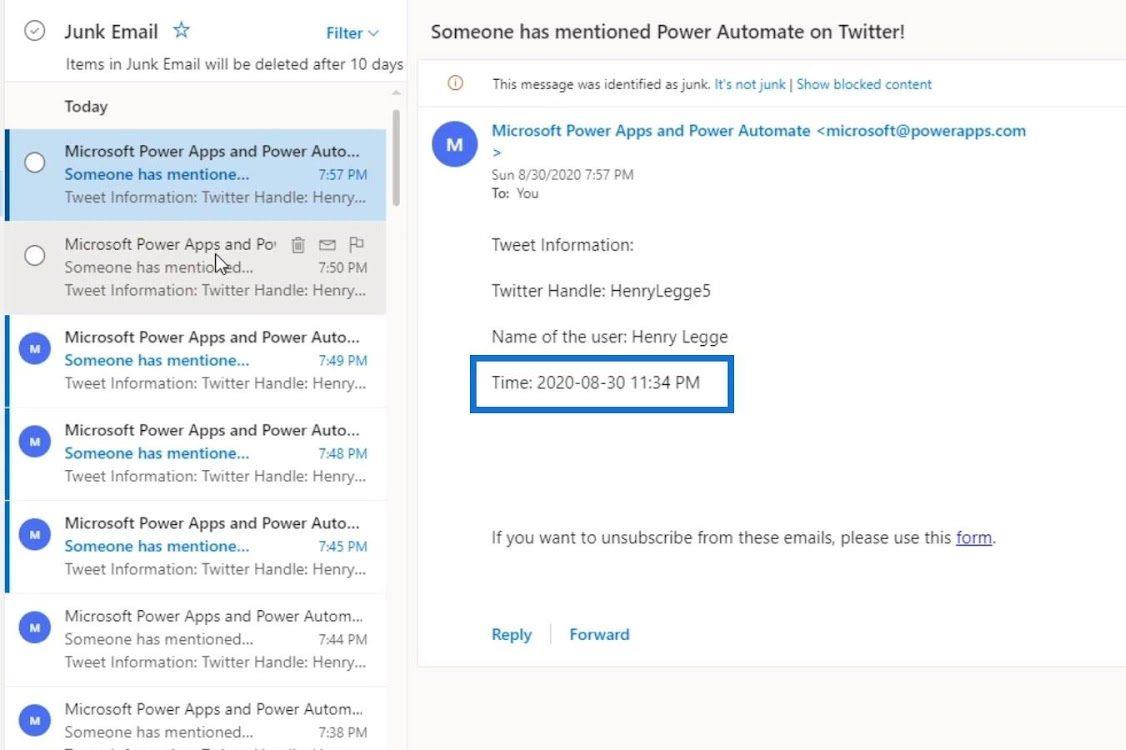Click the recipient "You" in To line

point(527,193)
